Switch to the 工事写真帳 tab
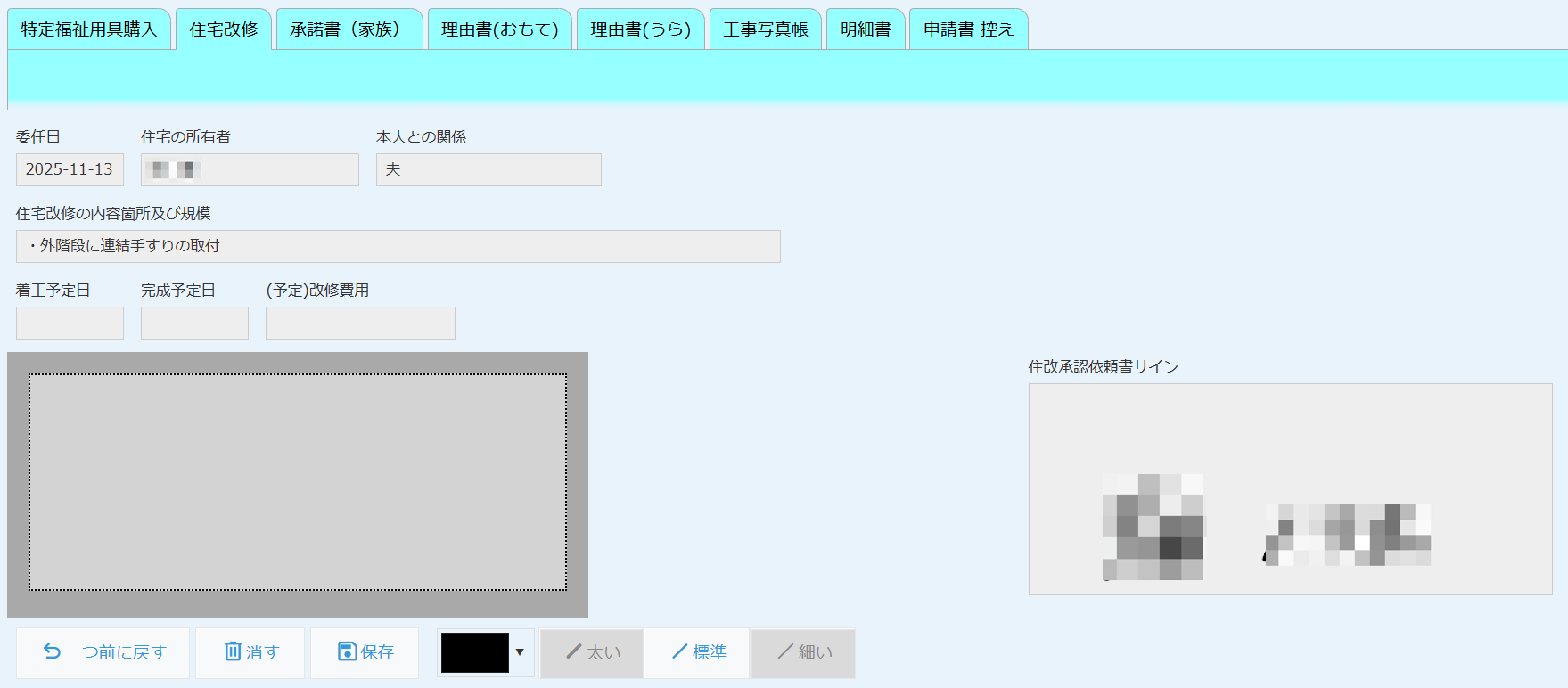 (765, 29)
